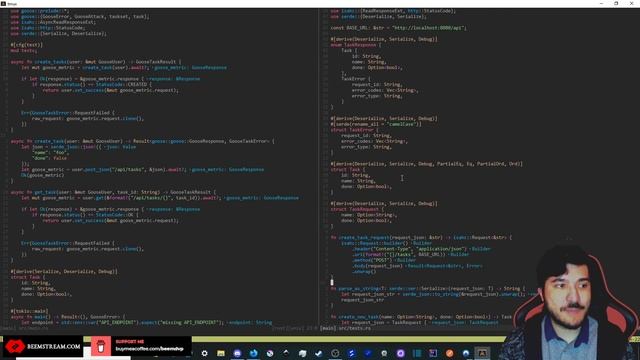Click '.header("Content-Type"' builder line

[421, 249]
